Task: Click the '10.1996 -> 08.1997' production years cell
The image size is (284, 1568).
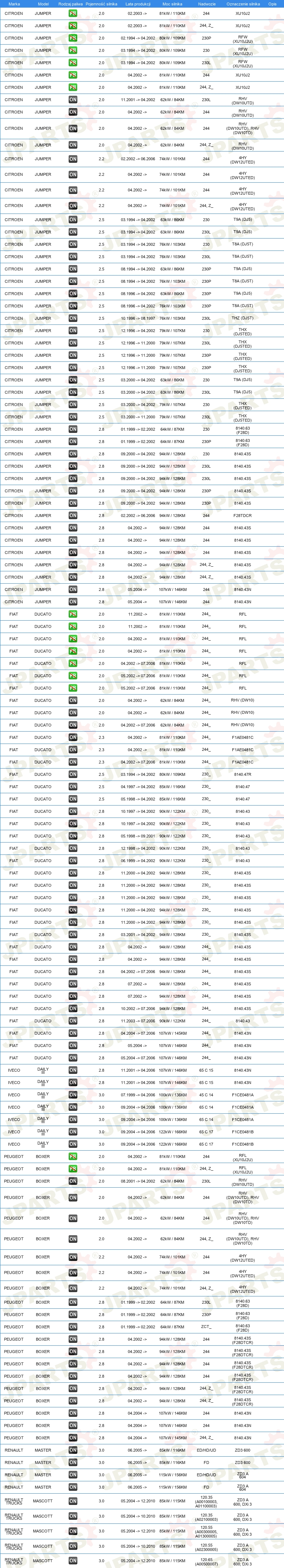Action: click(138, 318)
